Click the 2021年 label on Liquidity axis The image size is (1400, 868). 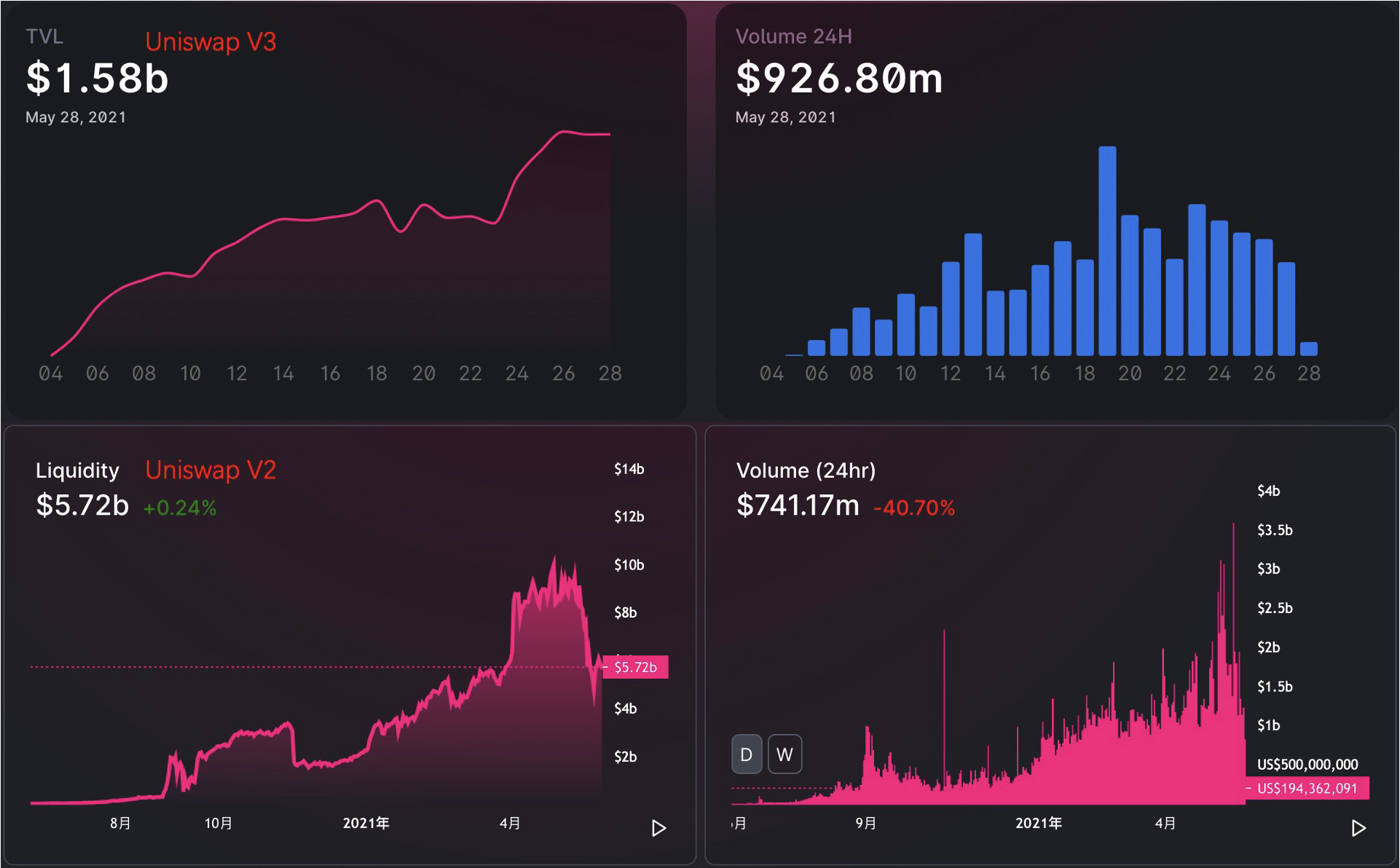click(x=366, y=824)
